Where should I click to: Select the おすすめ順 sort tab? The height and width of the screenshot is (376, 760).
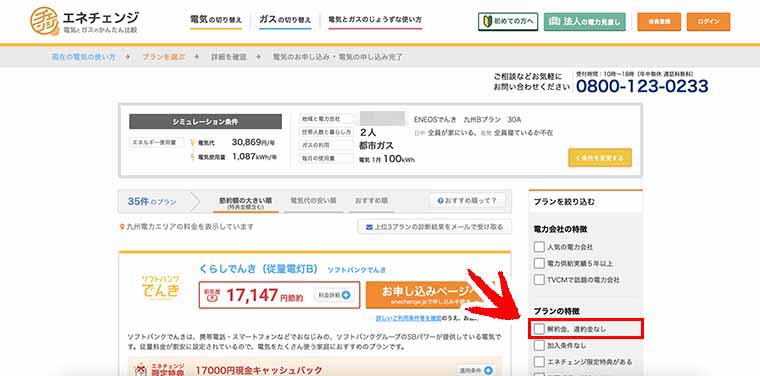(371, 201)
